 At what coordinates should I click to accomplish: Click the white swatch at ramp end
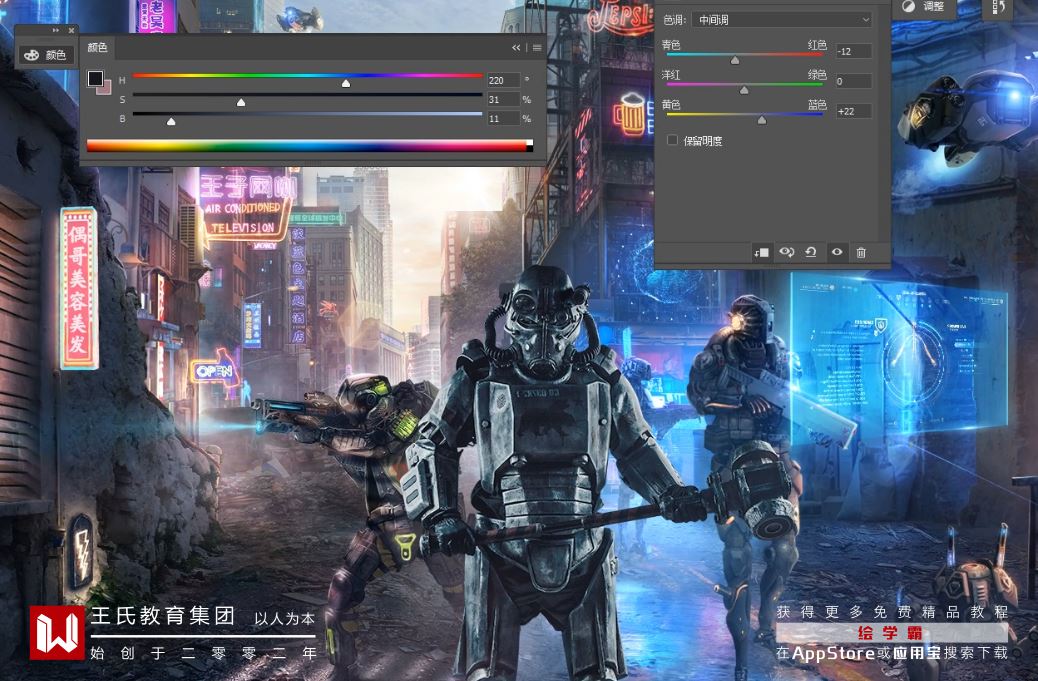(530, 142)
